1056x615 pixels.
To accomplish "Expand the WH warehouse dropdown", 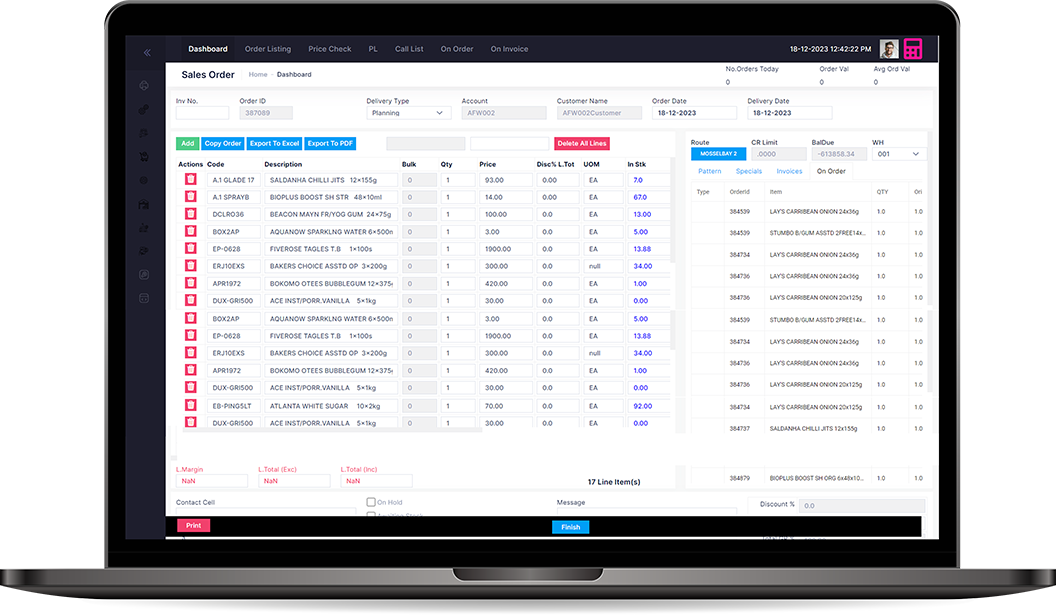I will [x=898, y=154].
